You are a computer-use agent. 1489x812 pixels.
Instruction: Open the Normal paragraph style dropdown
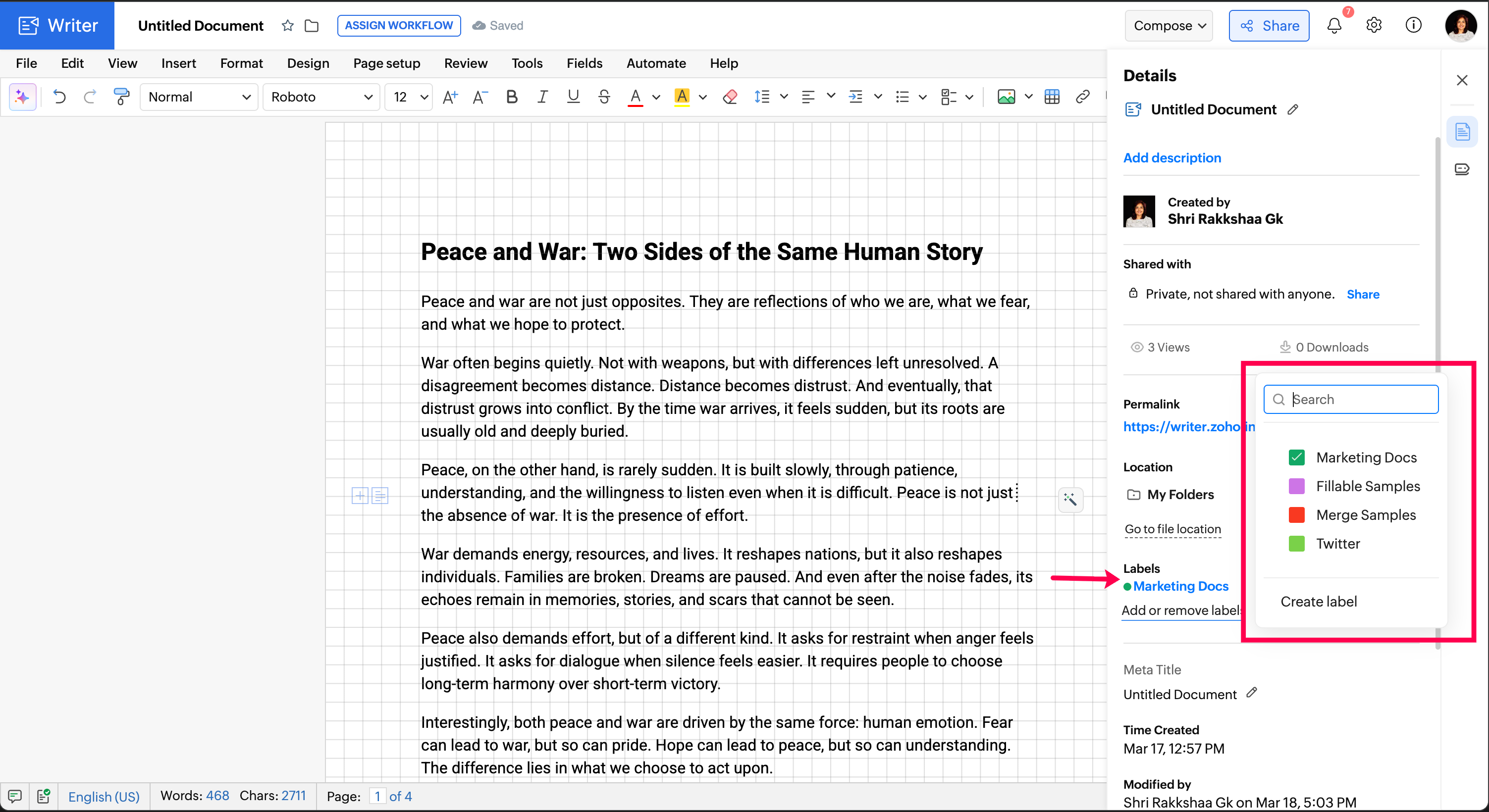(x=198, y=97)
